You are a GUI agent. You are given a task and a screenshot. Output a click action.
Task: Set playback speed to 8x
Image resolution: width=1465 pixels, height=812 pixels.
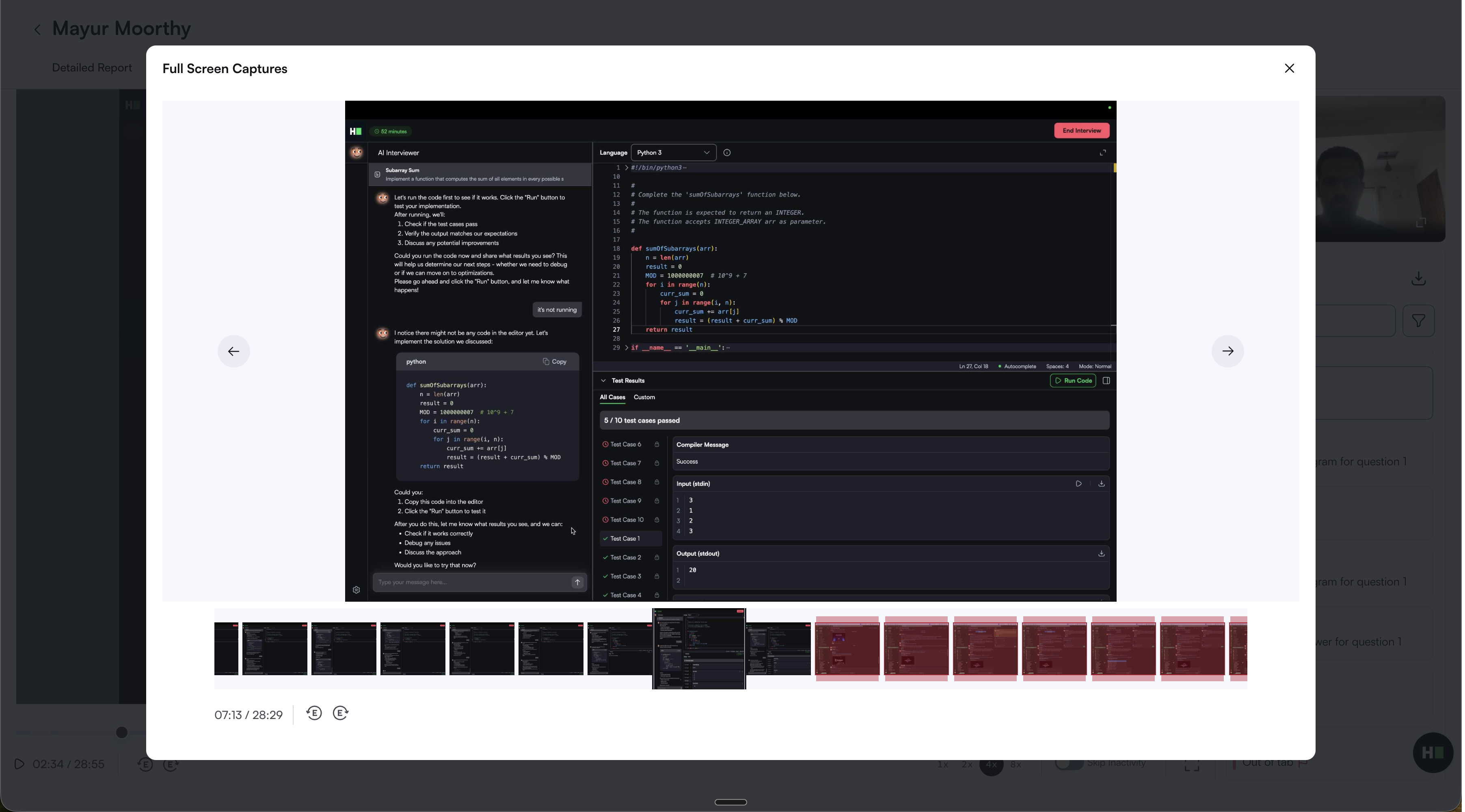[1017, 765]
